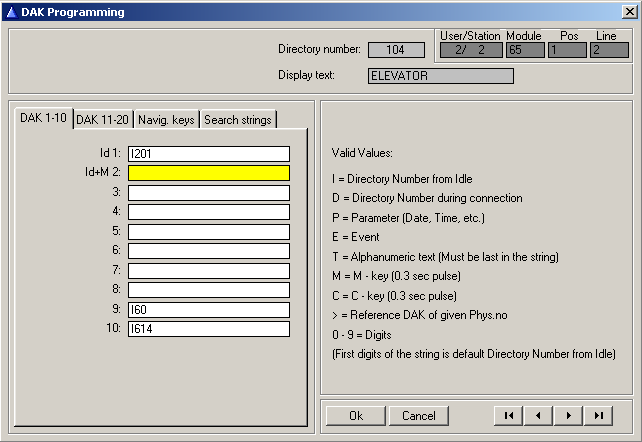Image resolution: width=642 pixels, height=442 pixels.
Task: Click the DAK 10 field containing I614
Action: coord(208,329)
